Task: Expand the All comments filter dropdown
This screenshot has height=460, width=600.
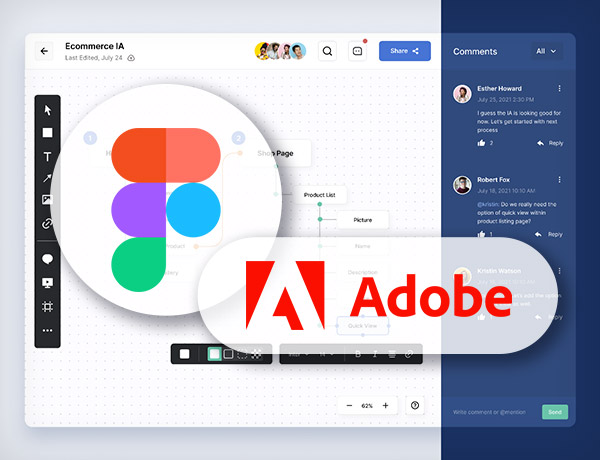Action: [x=547, y=51]
